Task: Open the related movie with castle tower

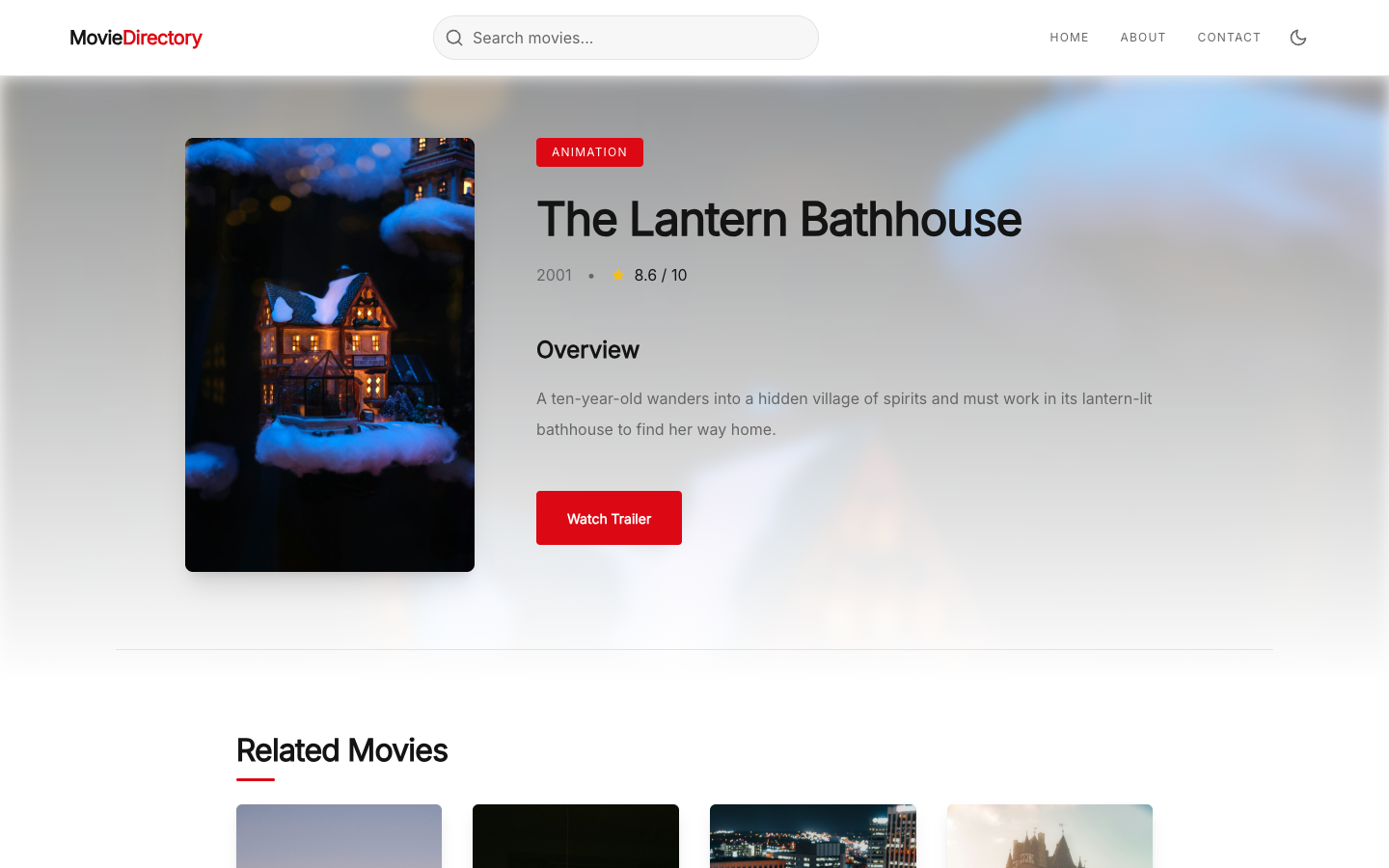Action: click(1049, 836)
